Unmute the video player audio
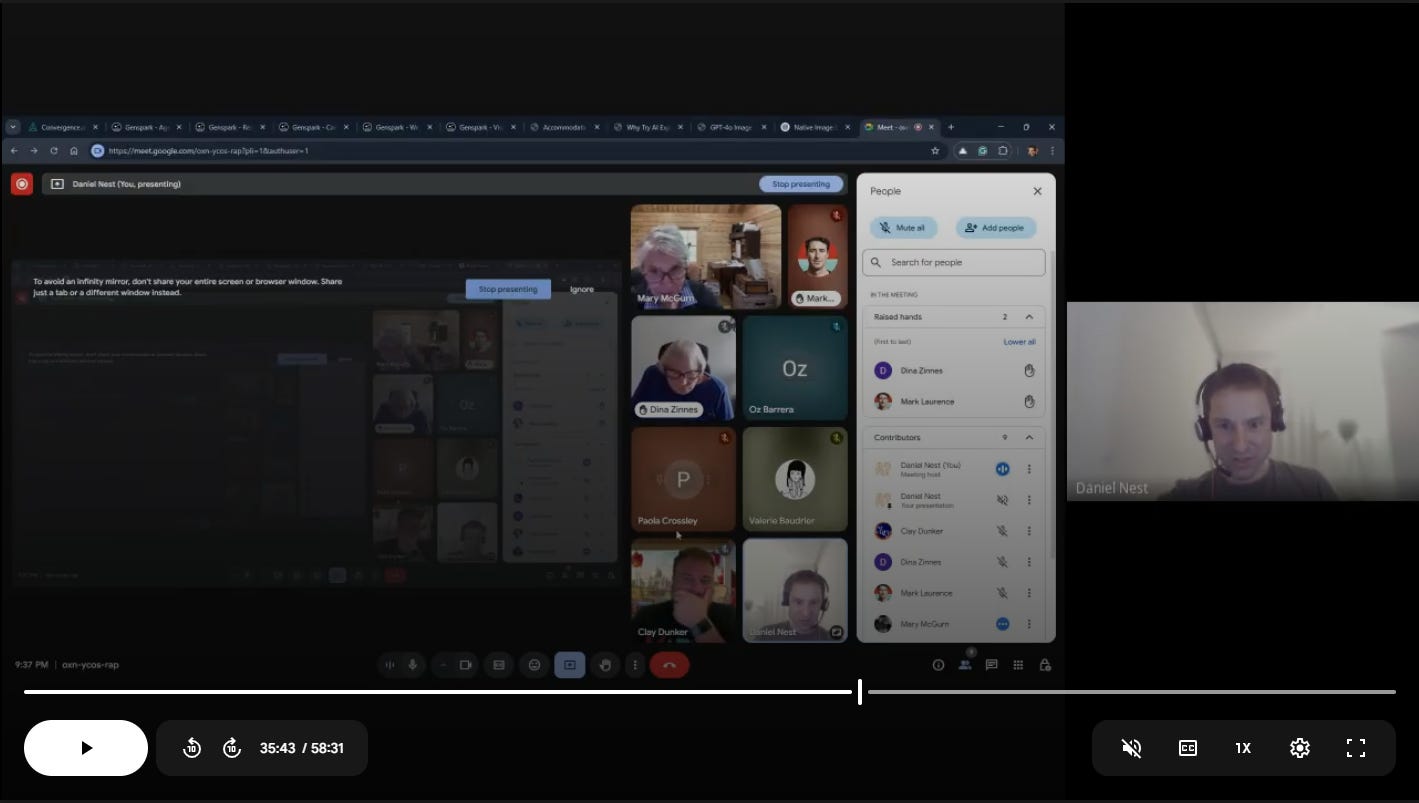Image resolution: width=1419 pixels, height=803 pixels. click(x=1132, y=748)
